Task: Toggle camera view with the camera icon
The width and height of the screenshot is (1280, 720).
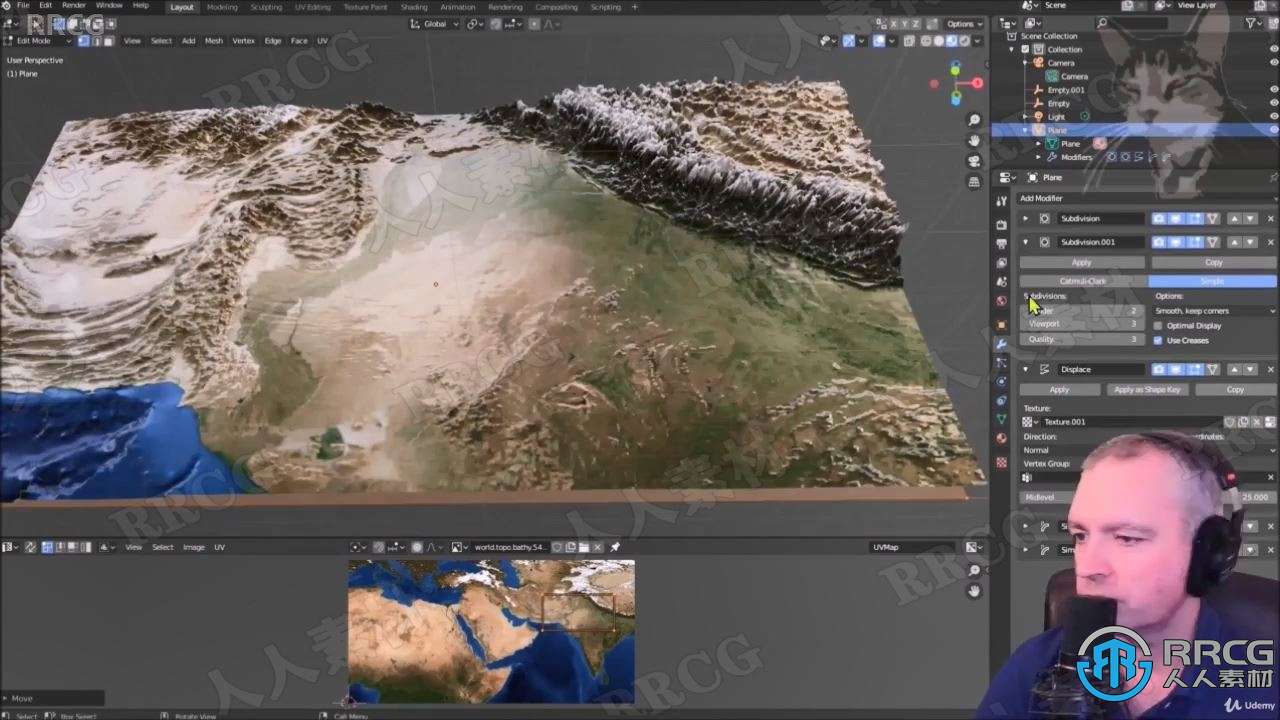Action: pos(974,162)
